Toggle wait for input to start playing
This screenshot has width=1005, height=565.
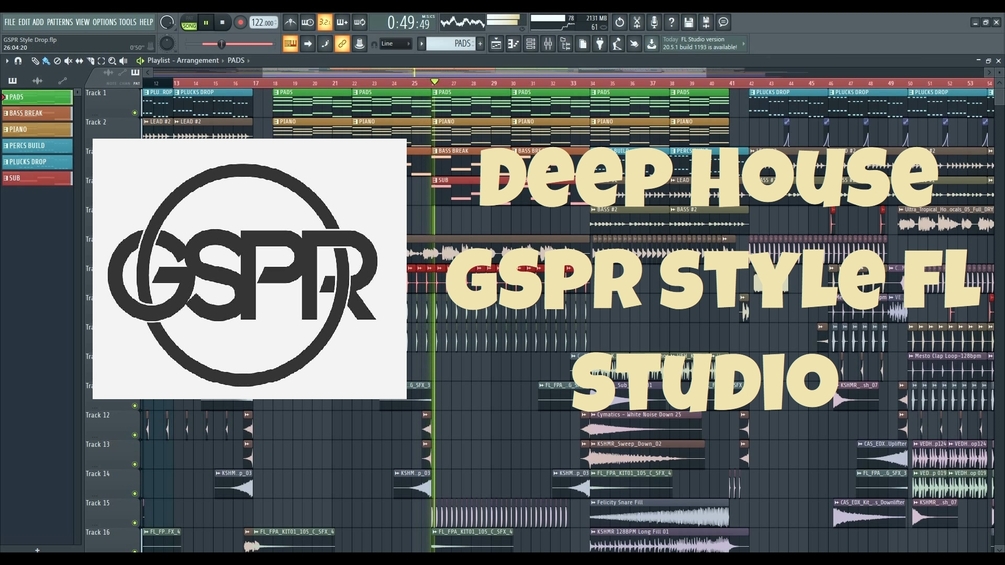pyautogui.click(x=308, y=22)
